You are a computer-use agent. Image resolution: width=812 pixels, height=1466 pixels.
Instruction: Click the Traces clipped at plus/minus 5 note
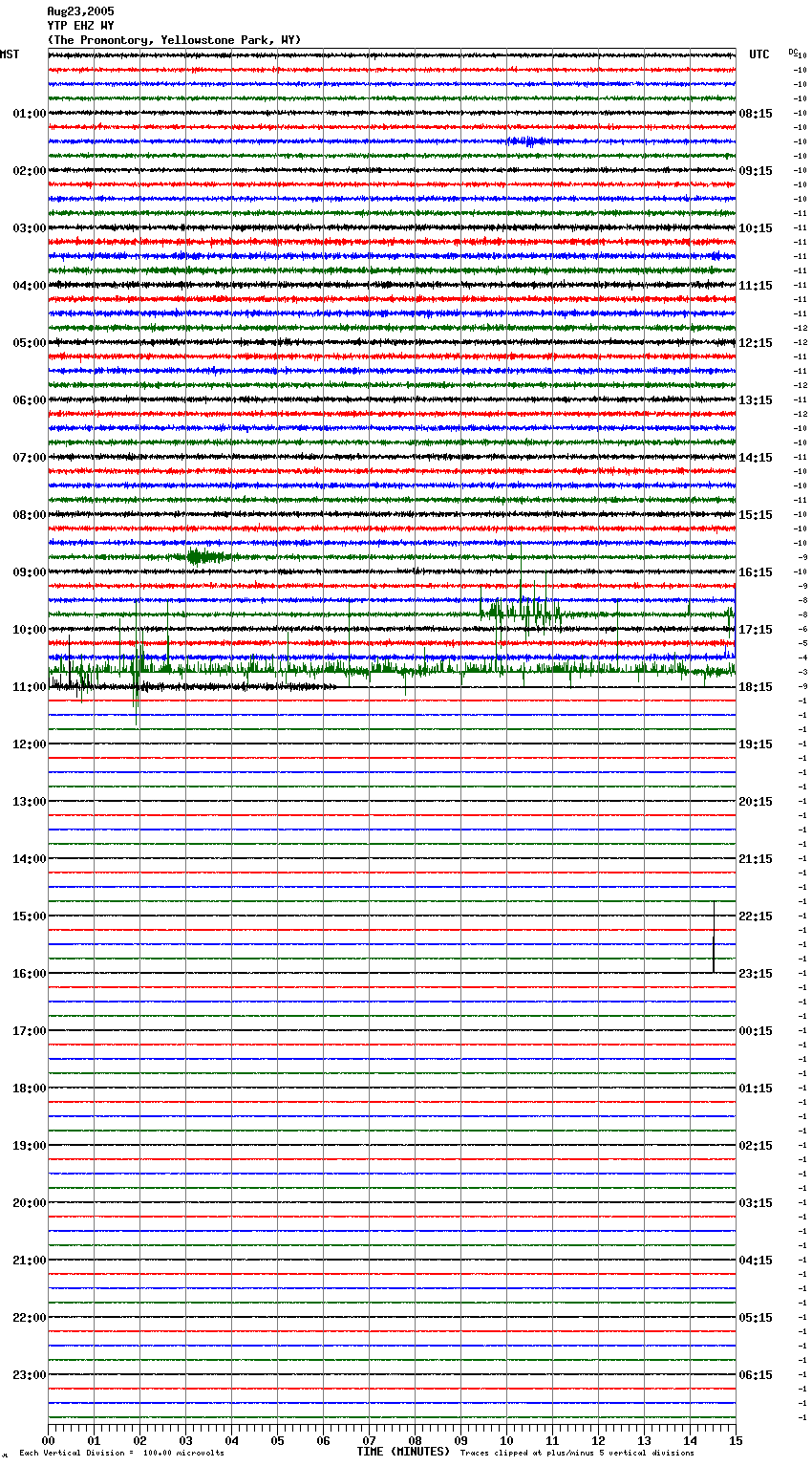[x=577, y=1454]
